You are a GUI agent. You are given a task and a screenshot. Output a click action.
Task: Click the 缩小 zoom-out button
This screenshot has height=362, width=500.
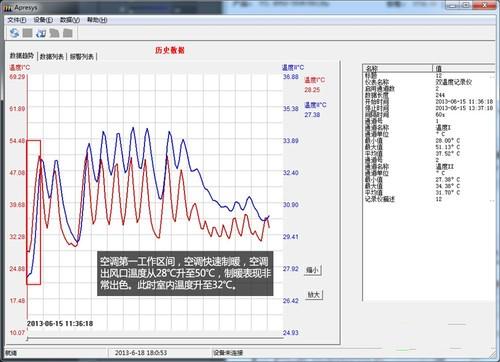(x=313, y=270)
